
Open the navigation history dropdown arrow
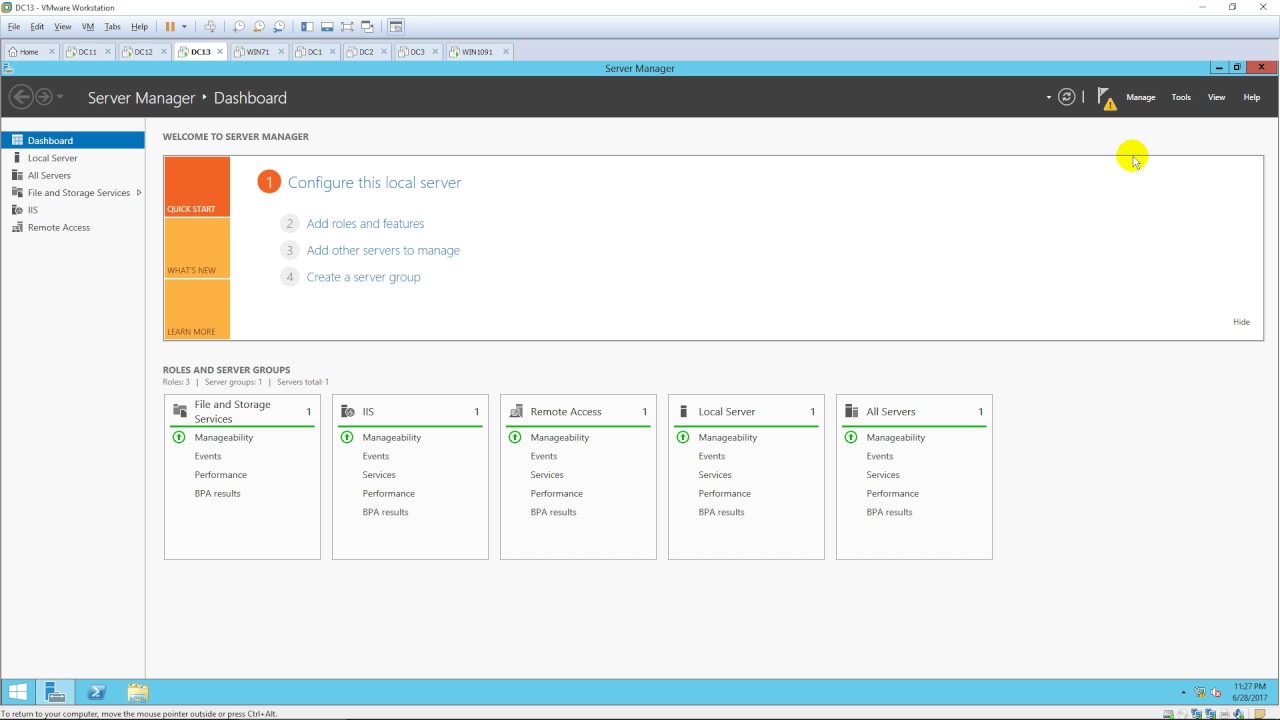(60, 97)
